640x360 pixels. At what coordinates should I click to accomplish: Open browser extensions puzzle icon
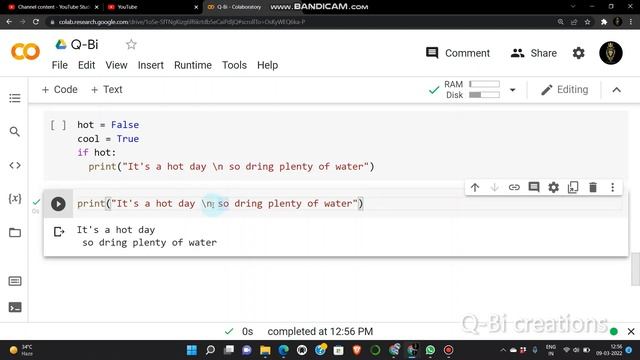coord(604,22)
